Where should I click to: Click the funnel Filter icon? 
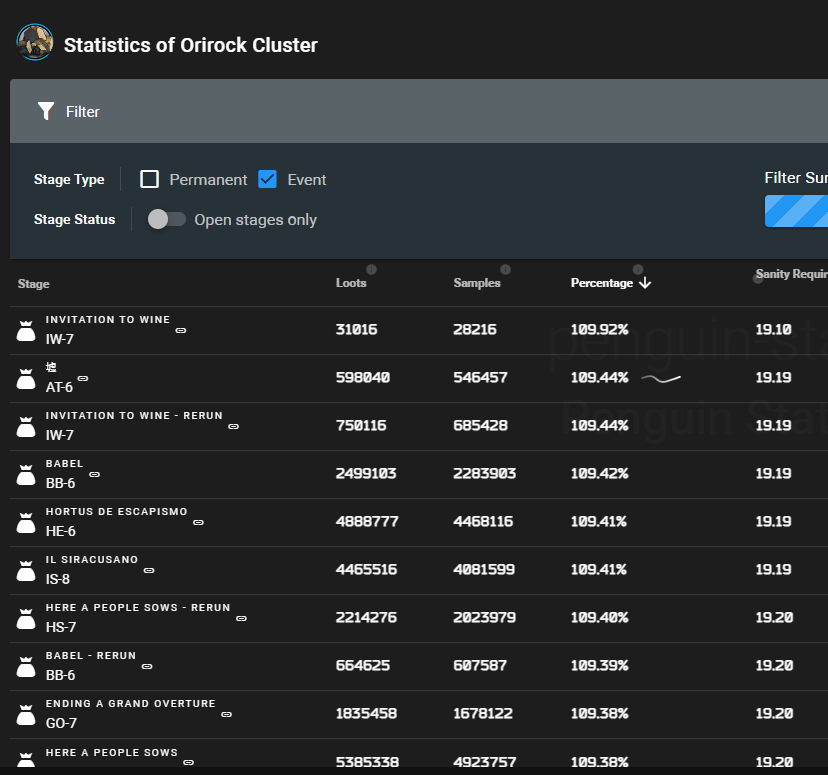pos(46,111)
